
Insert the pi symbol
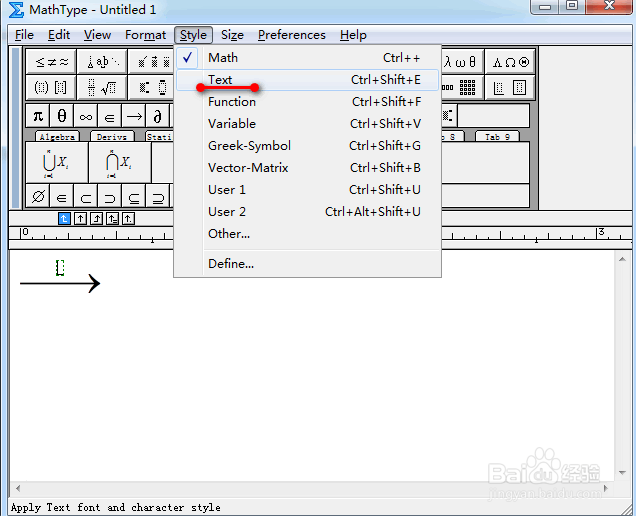pyautogui.click(x=38, y=116)
